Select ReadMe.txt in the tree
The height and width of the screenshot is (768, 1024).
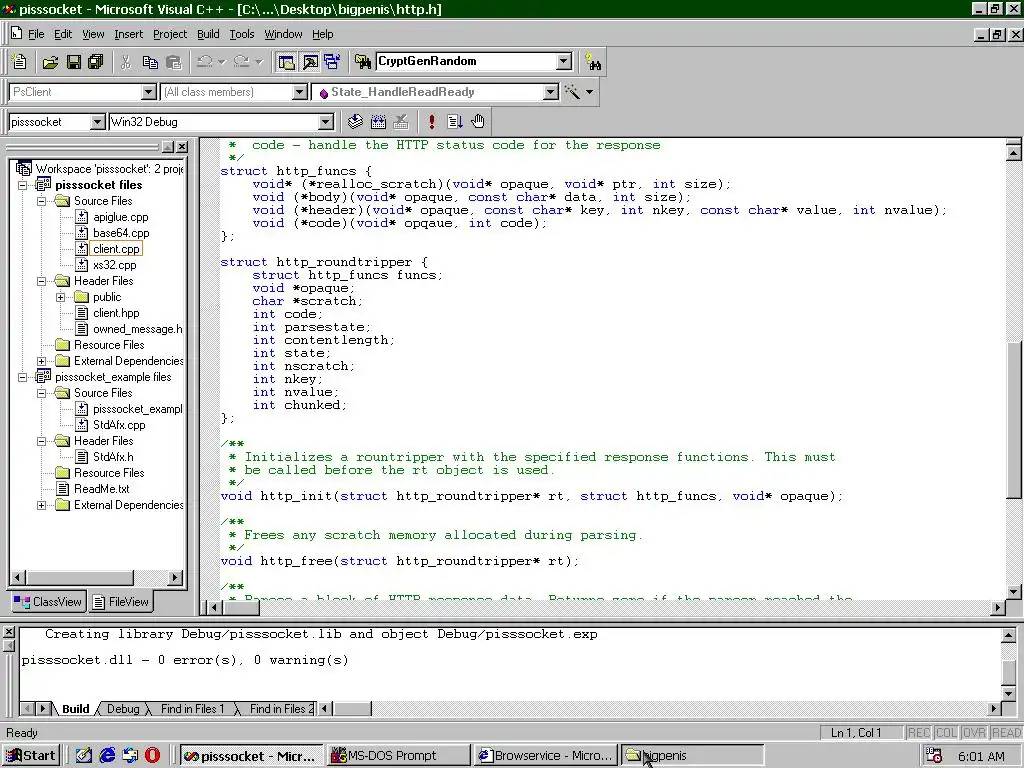pos(101,489)
